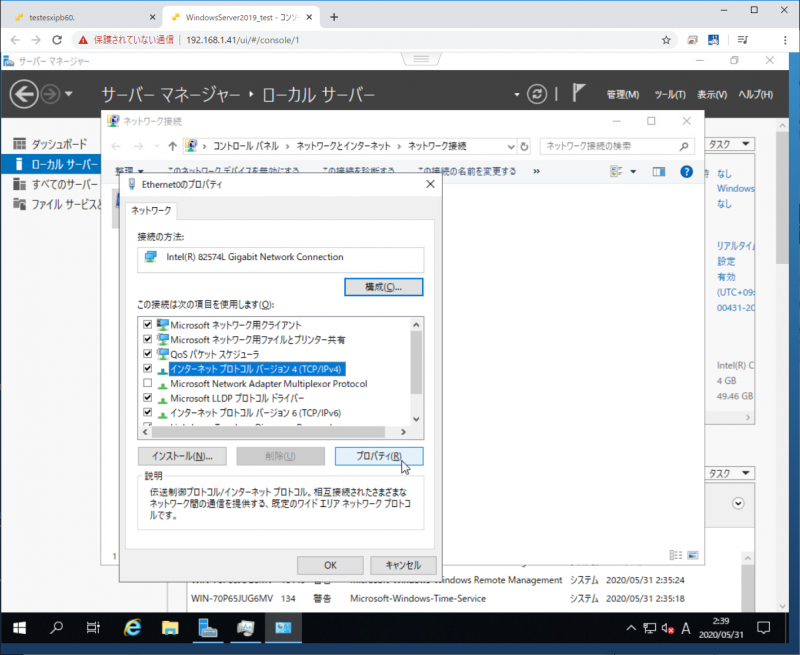
Task: Close Ethernet0のプロパティ dialog
Action: 430,184
